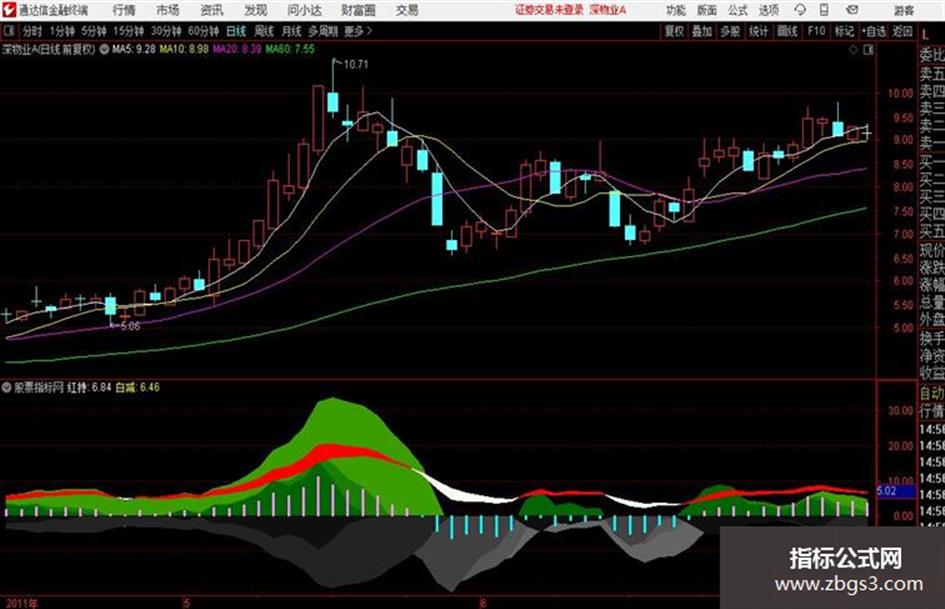Image resolution: width=945 pixels, height=609 pixels.
Task: Select the 日线 daily chart tab
Action: tap(236, 31)
